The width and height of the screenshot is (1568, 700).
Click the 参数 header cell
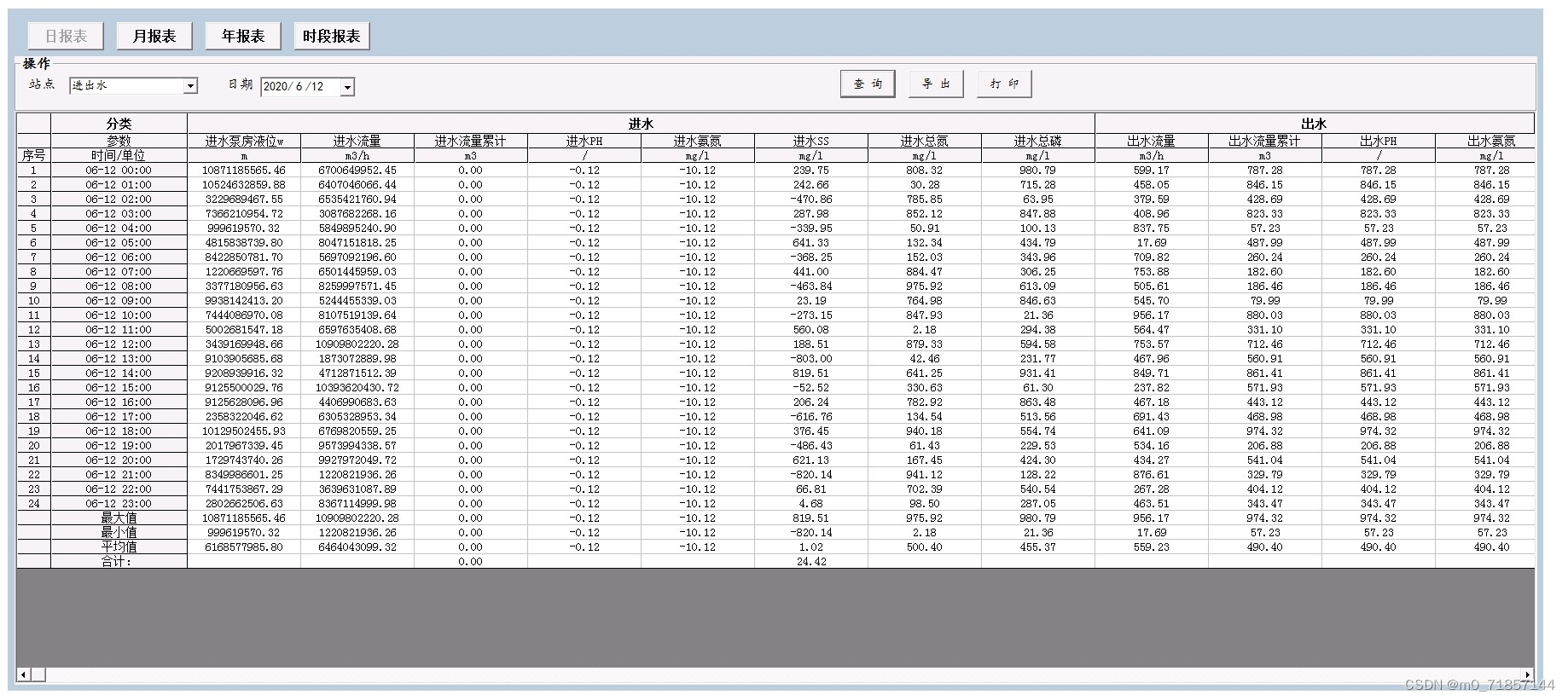point(119,141)
